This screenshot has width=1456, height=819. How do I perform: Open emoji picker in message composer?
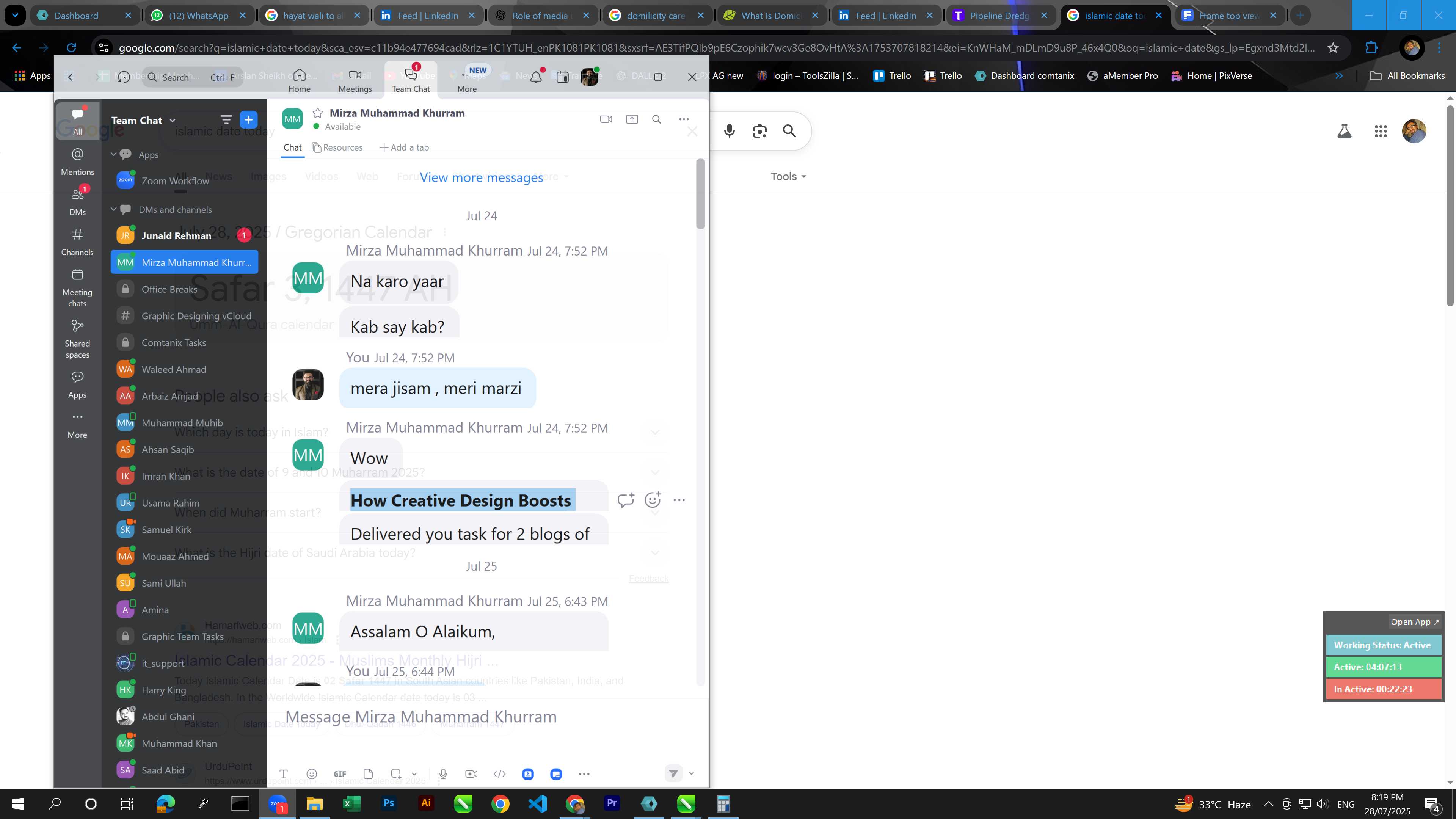point(311,774)
